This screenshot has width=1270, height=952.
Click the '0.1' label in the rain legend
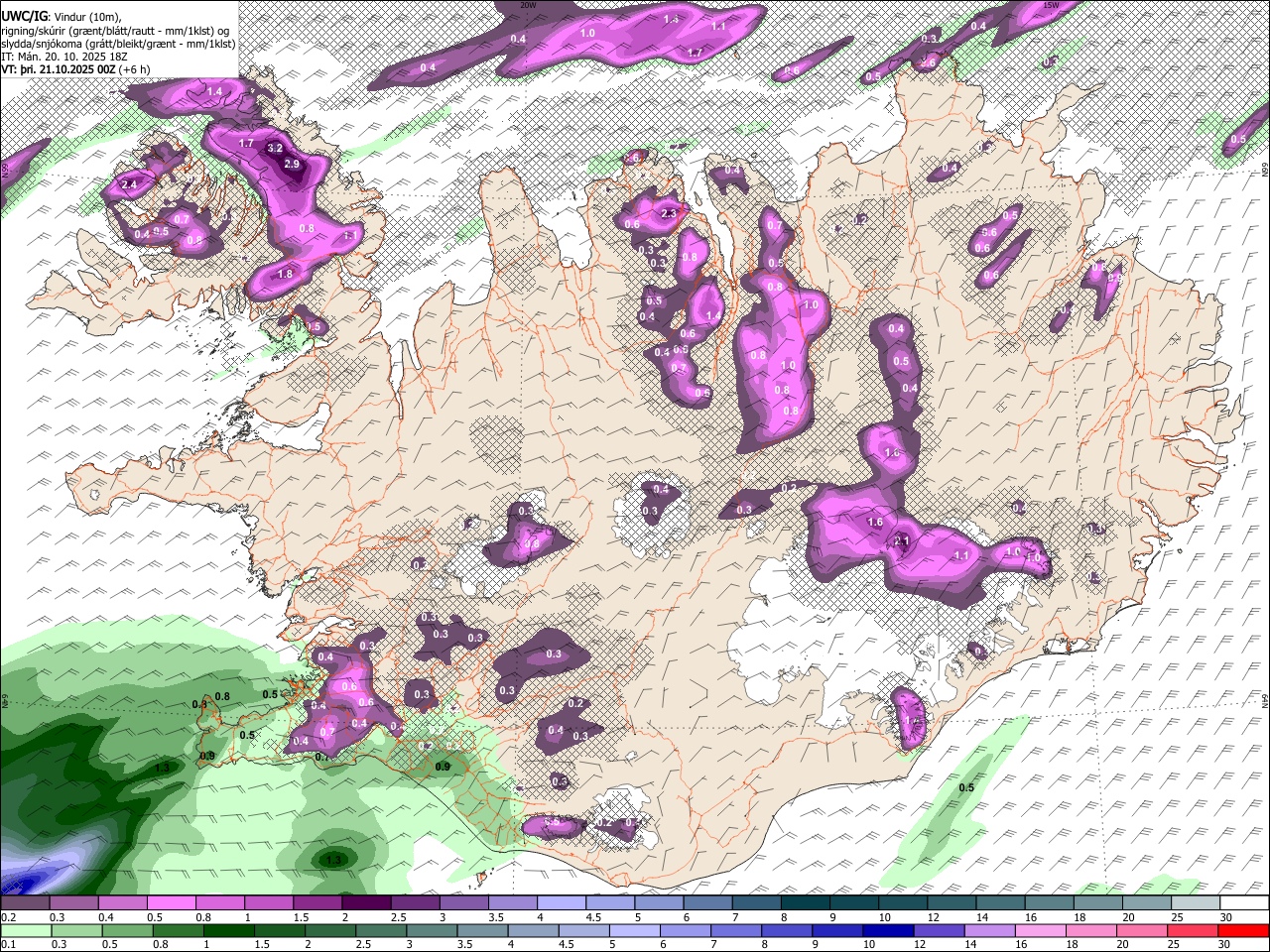point(9,944)
